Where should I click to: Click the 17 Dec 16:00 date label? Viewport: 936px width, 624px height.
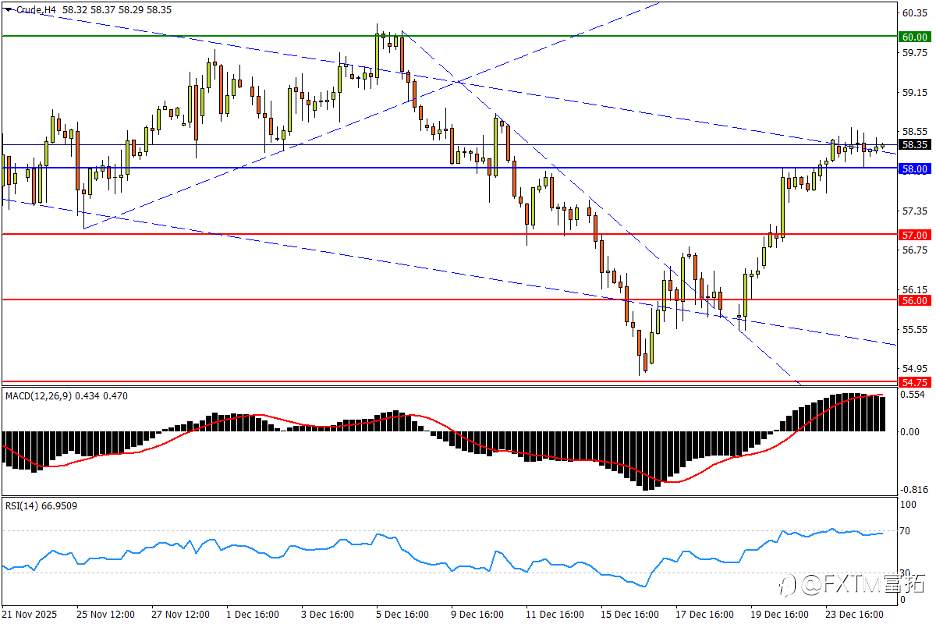[x=704, y=614]
